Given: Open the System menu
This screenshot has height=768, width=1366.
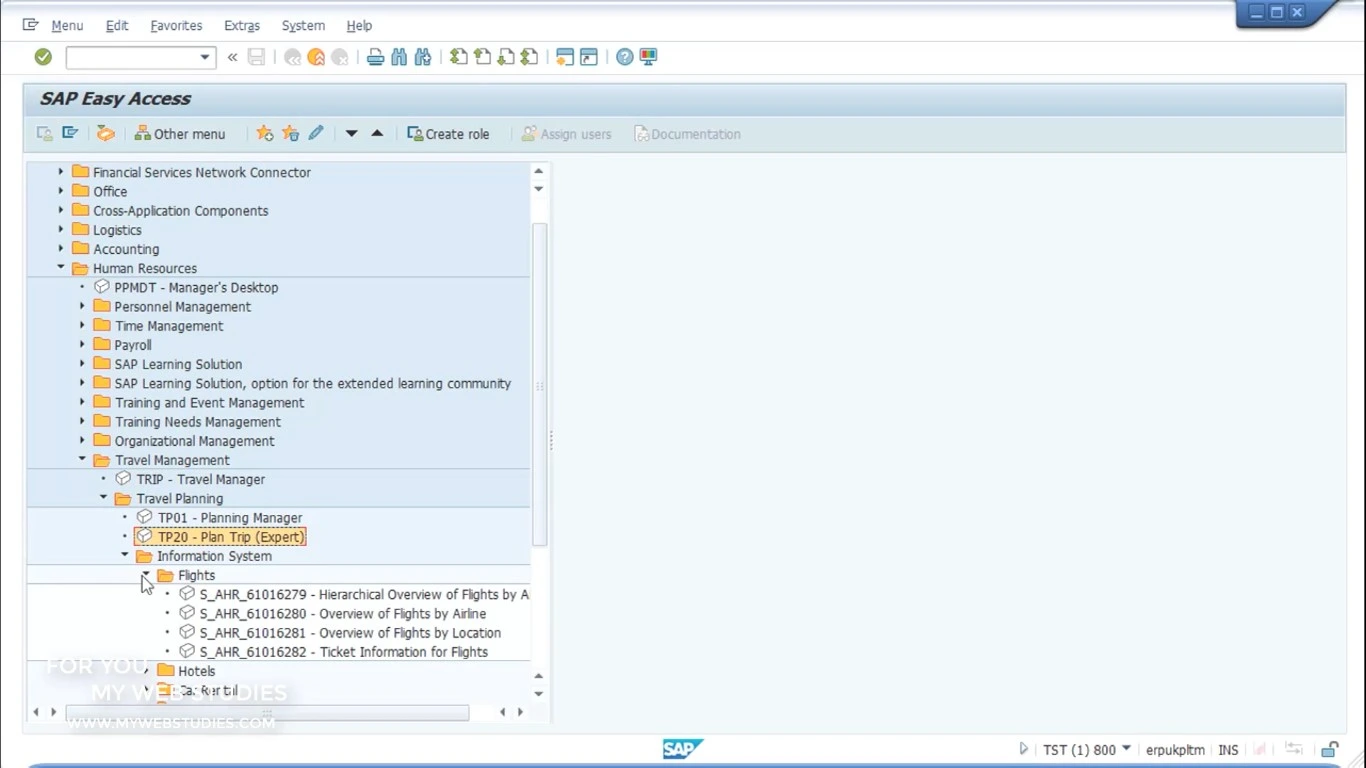Looking at the screenshot, I should point(303,26).
